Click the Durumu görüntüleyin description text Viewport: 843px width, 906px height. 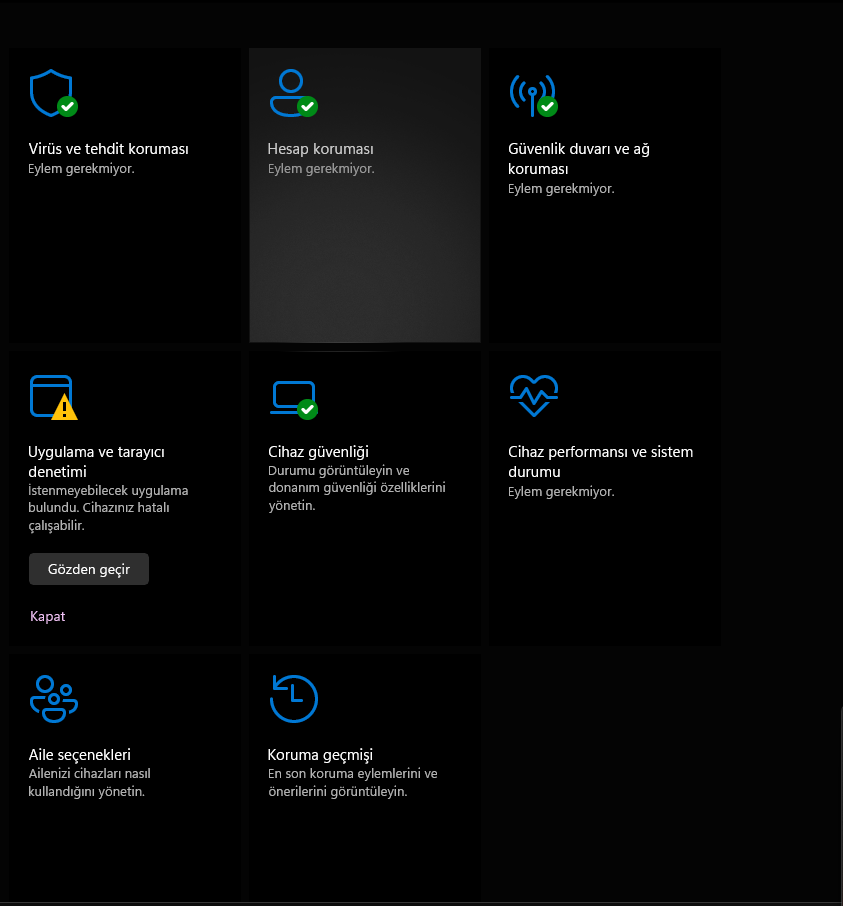(x=356, y=488)
